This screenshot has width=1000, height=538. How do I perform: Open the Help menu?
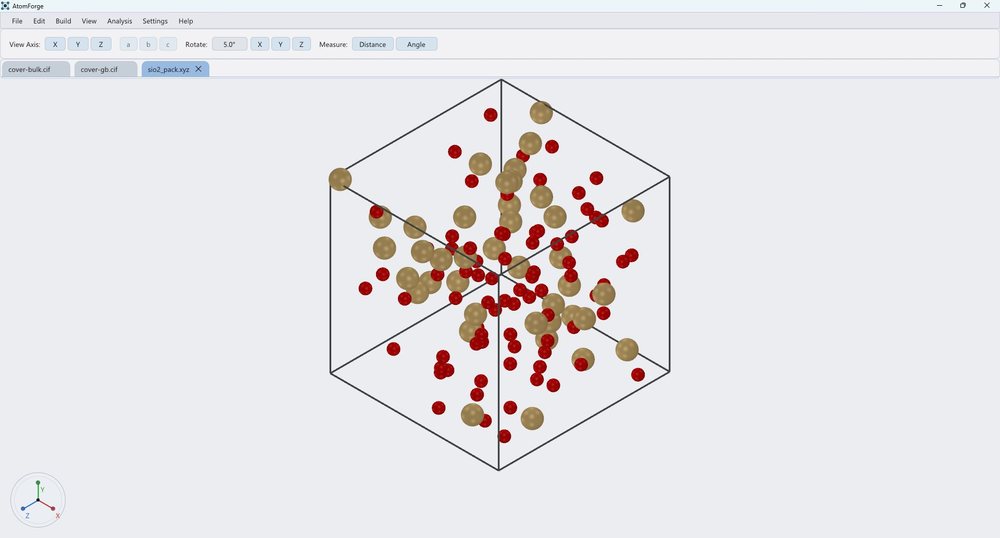click(x=186, y=21)
